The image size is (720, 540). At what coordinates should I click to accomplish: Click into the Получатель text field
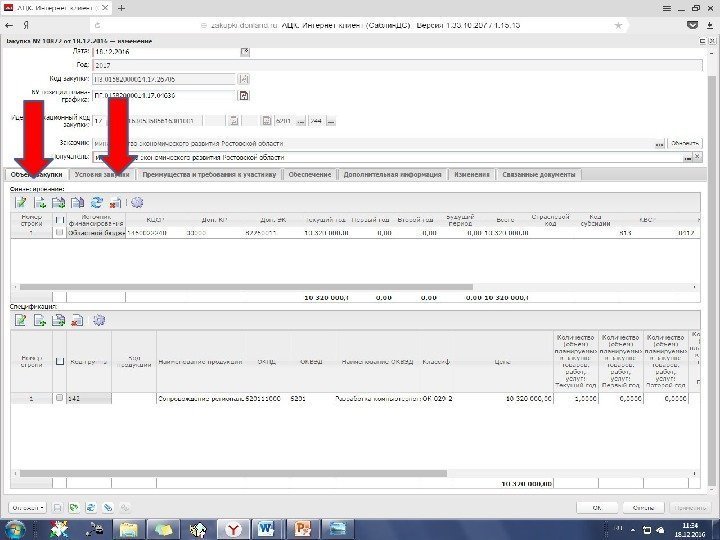click(387, 157)
